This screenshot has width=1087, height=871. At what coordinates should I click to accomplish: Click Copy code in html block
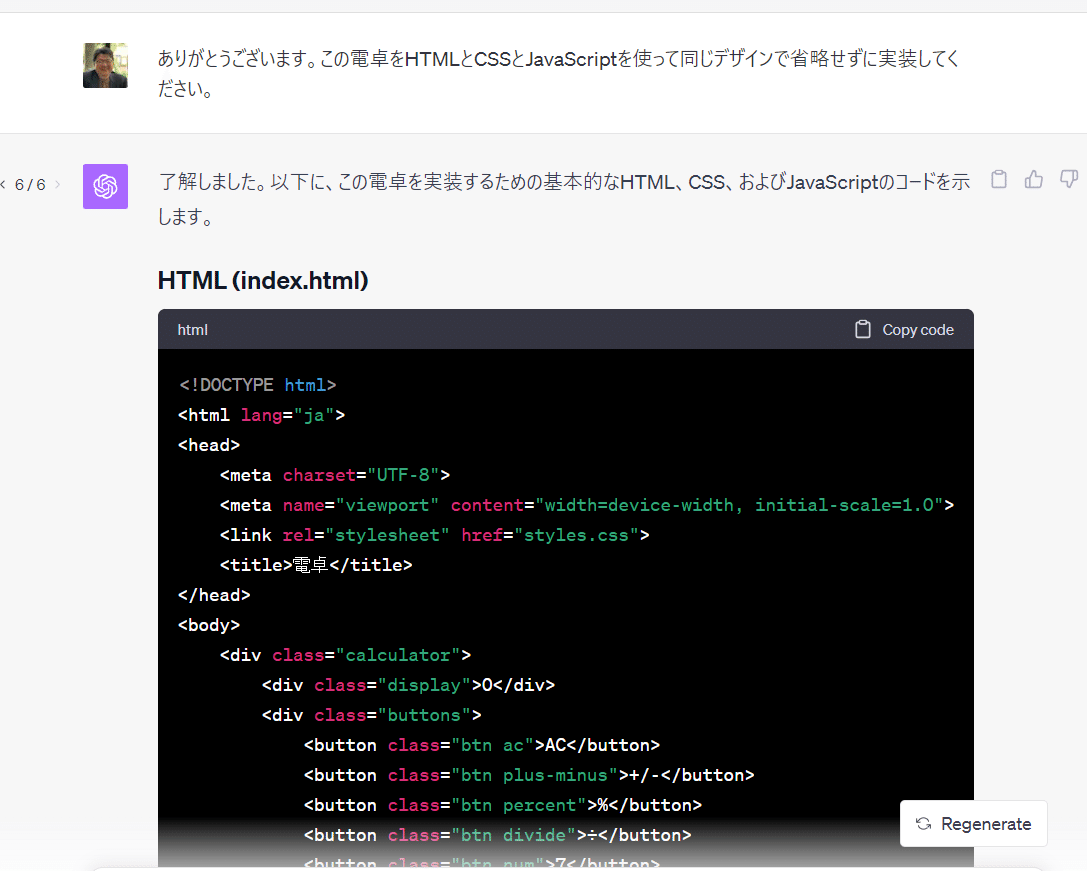(905, 329)
